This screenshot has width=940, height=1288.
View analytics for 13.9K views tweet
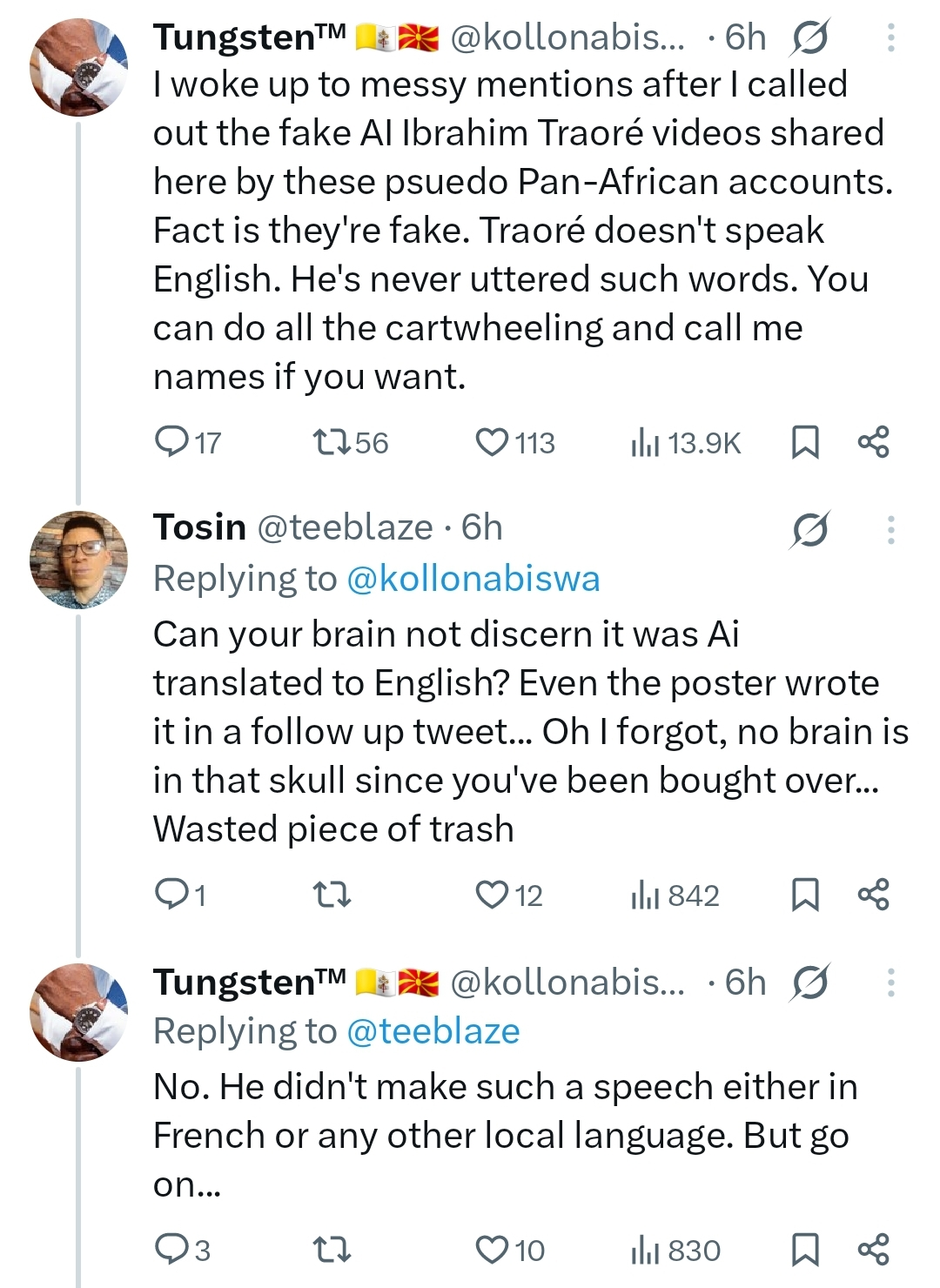[644, 442]
